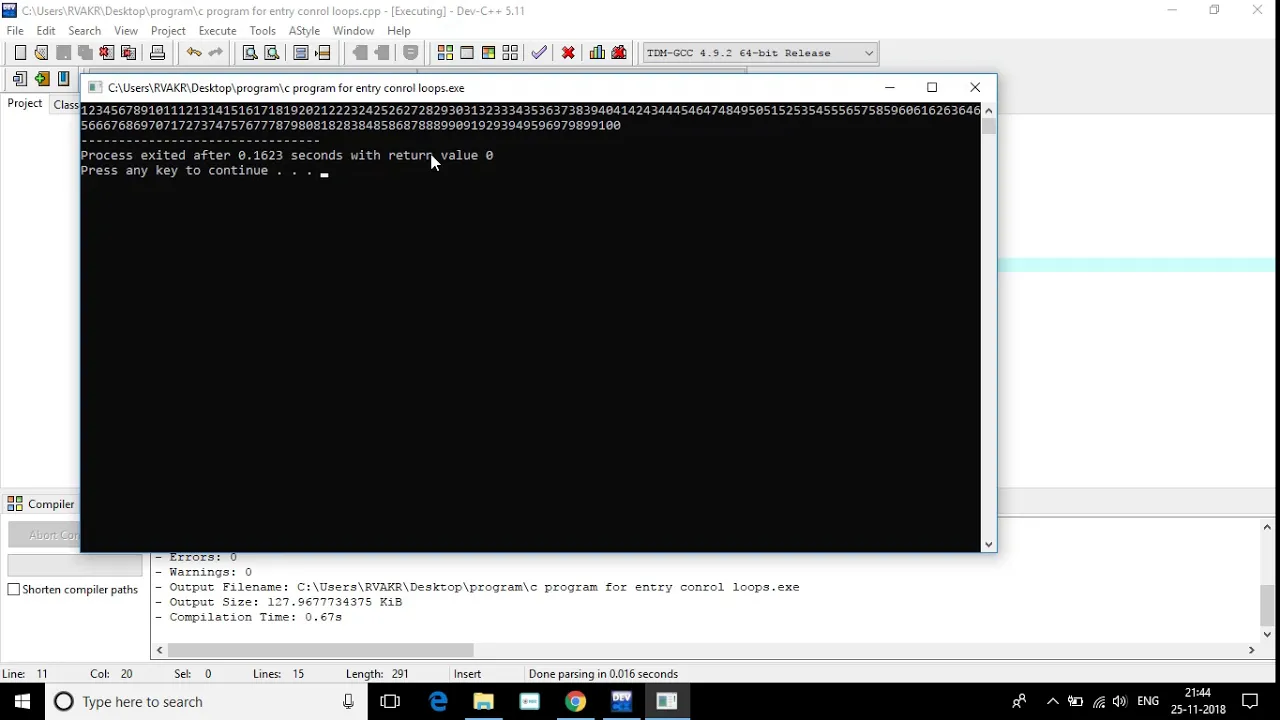Click the Dev-C++ taskbar icon

click(621, 701)
